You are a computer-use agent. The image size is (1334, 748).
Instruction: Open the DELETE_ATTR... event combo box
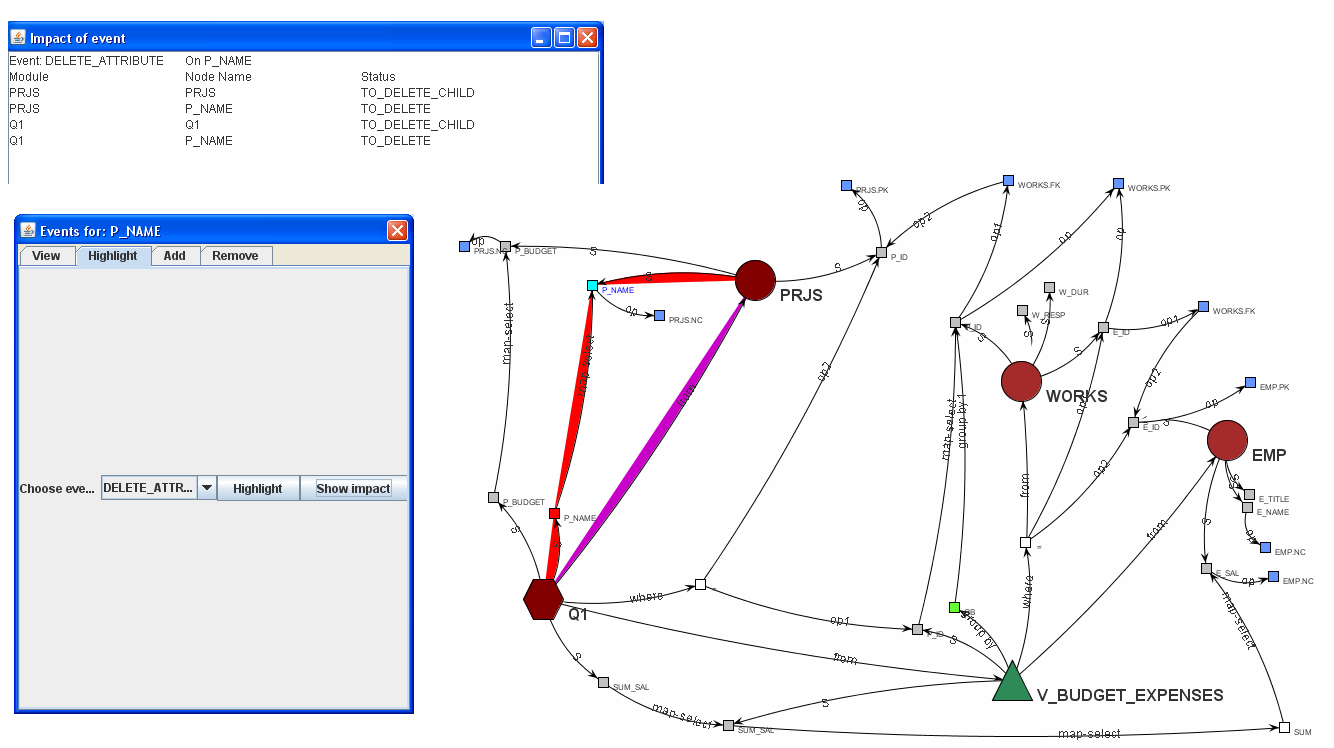[x=159, y=488]
